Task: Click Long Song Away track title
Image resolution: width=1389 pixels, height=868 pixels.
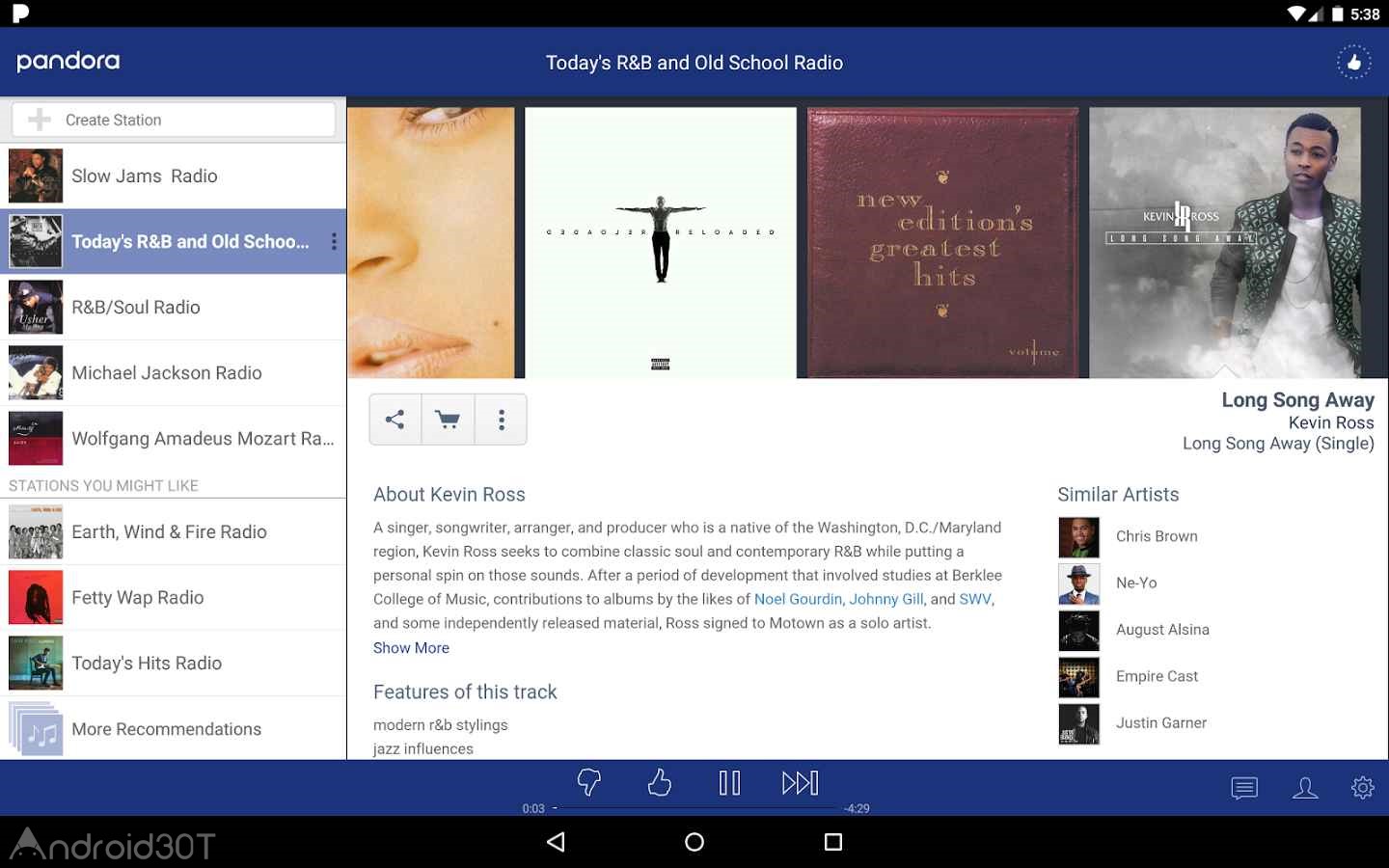Action: tap(1297, 399)
